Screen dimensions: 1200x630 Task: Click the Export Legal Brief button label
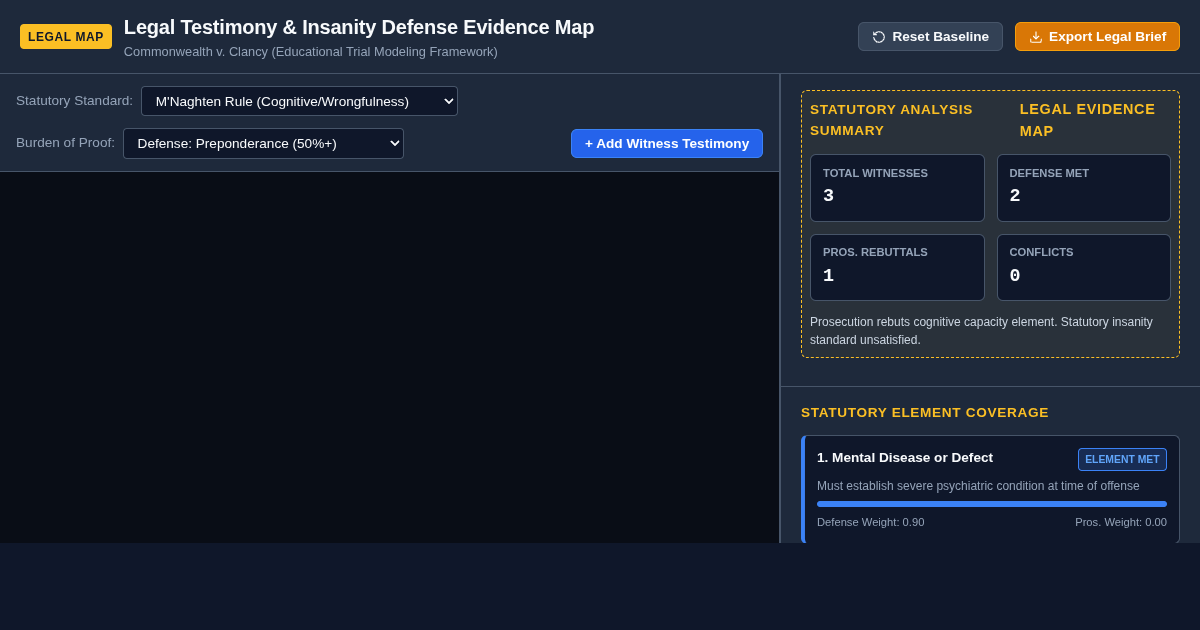(1107, 37)
